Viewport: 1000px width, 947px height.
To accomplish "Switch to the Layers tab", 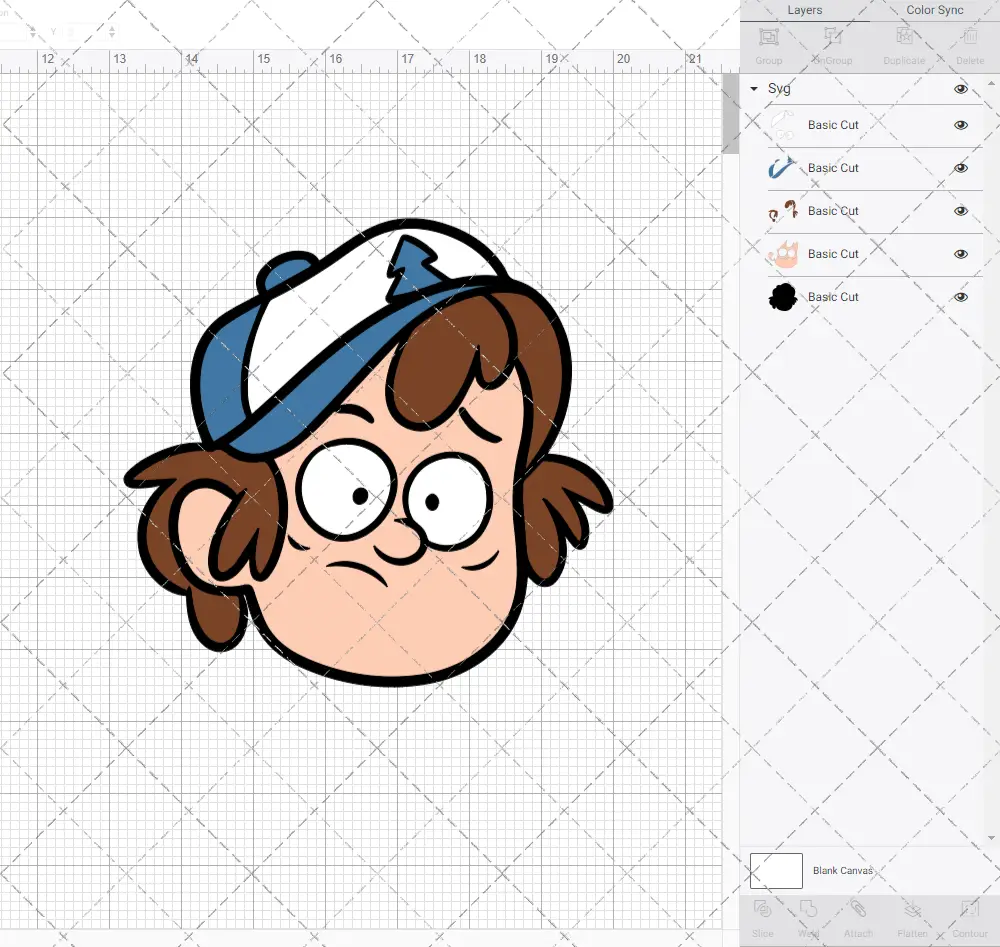I will pos(805,10).
